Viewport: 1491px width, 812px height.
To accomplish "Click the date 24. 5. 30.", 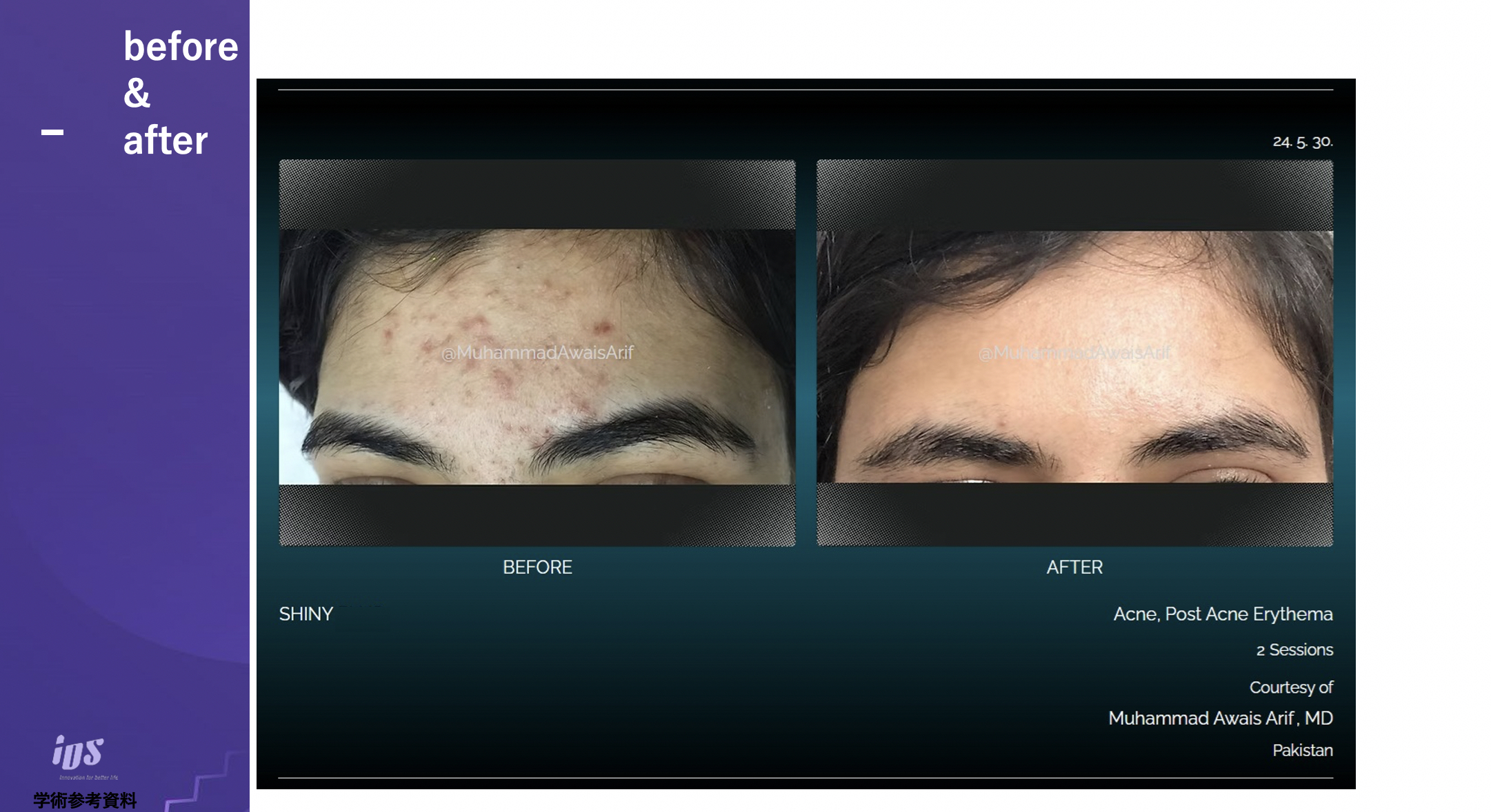I will pyautogui.click(x=1302, y=142).
